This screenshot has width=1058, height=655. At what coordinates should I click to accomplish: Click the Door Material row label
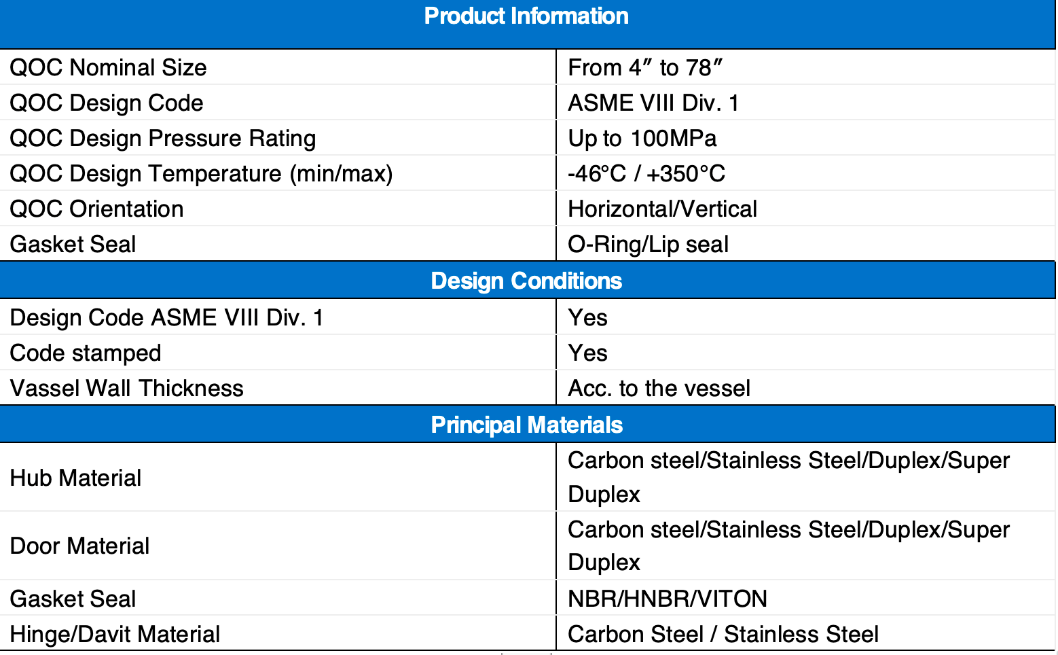80,546
